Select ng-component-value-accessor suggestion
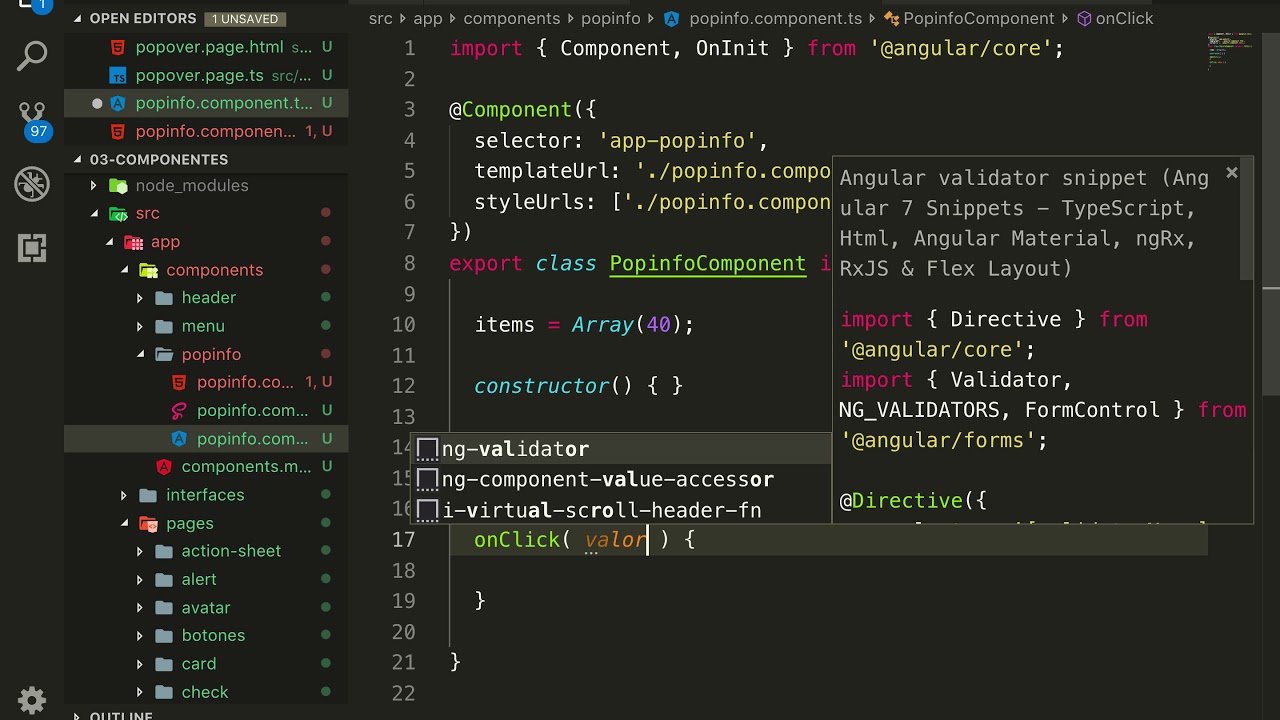 [x=620, y=479]
